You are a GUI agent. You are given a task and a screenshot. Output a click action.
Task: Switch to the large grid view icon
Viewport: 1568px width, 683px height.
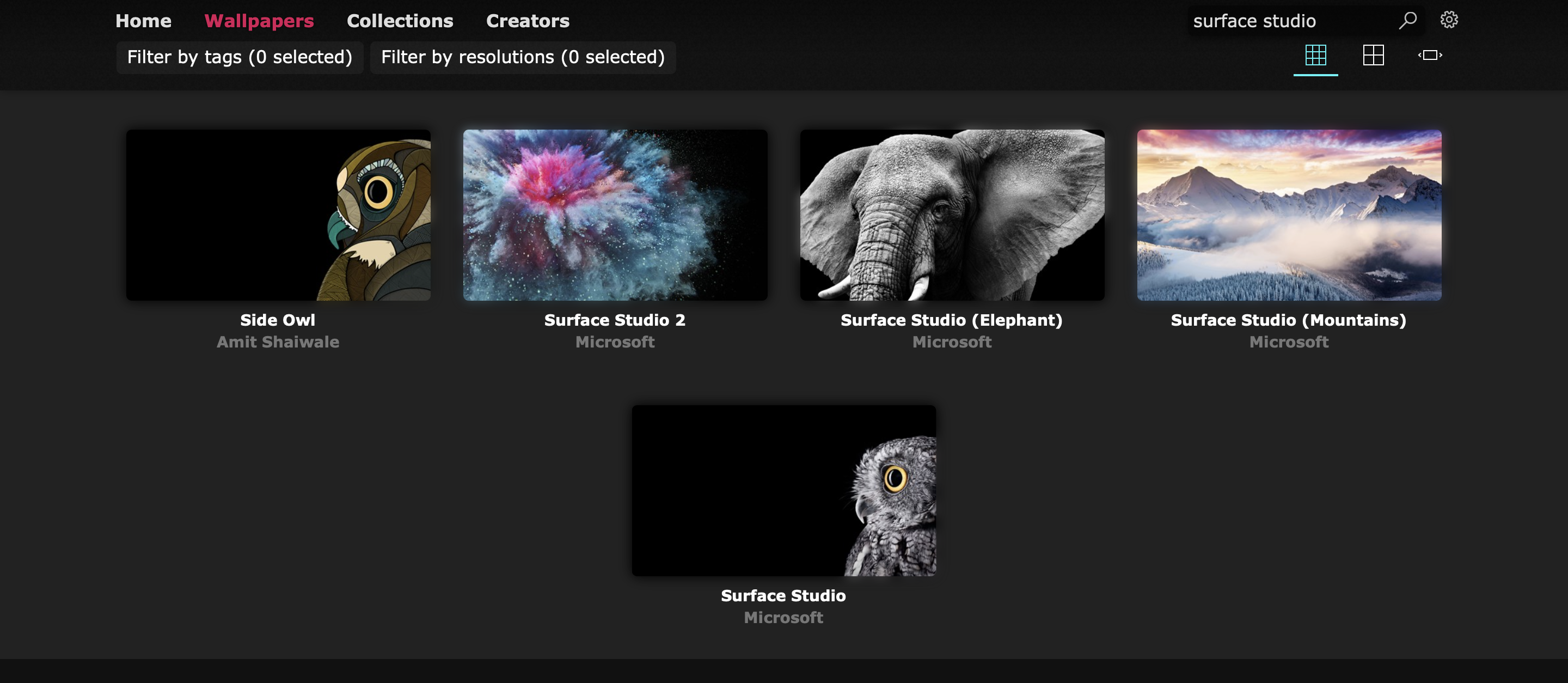(x=1373, y=56)
